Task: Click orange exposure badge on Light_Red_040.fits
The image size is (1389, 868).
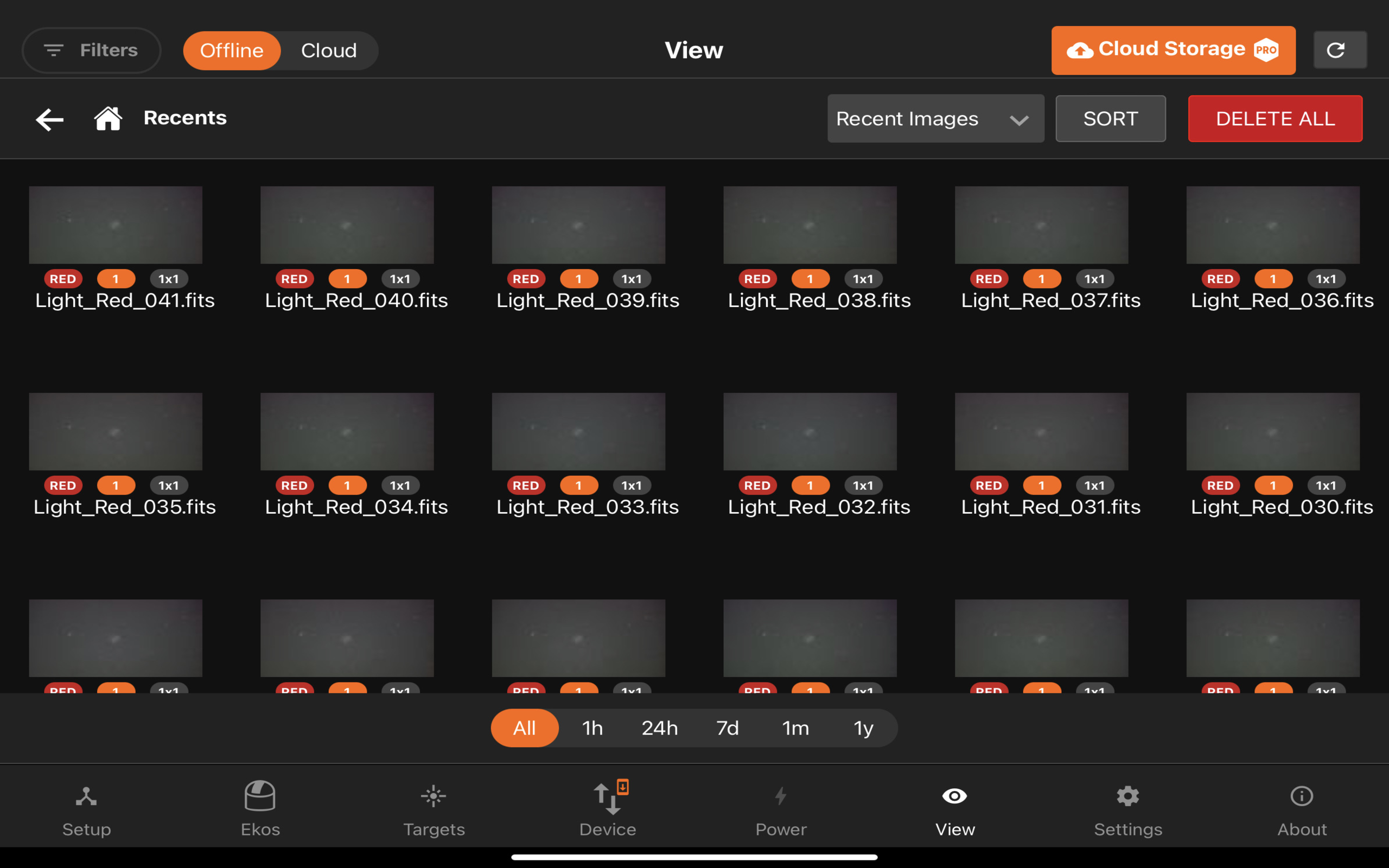Action: [347, 279]
